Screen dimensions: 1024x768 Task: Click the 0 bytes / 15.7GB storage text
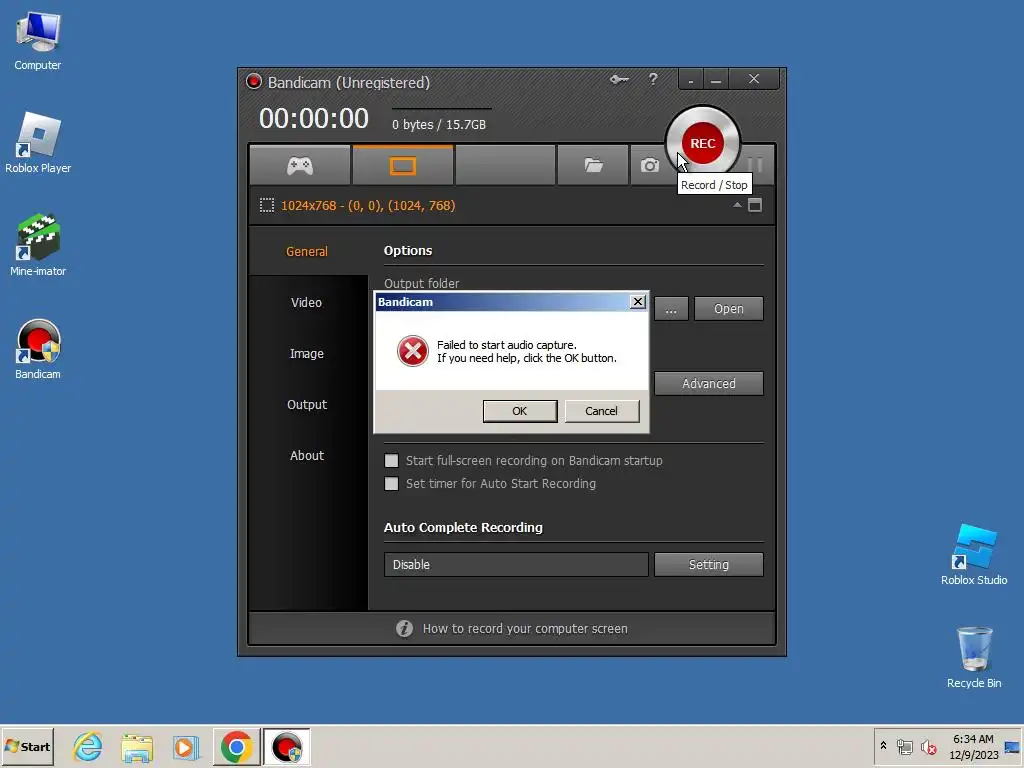pos(439,124)
